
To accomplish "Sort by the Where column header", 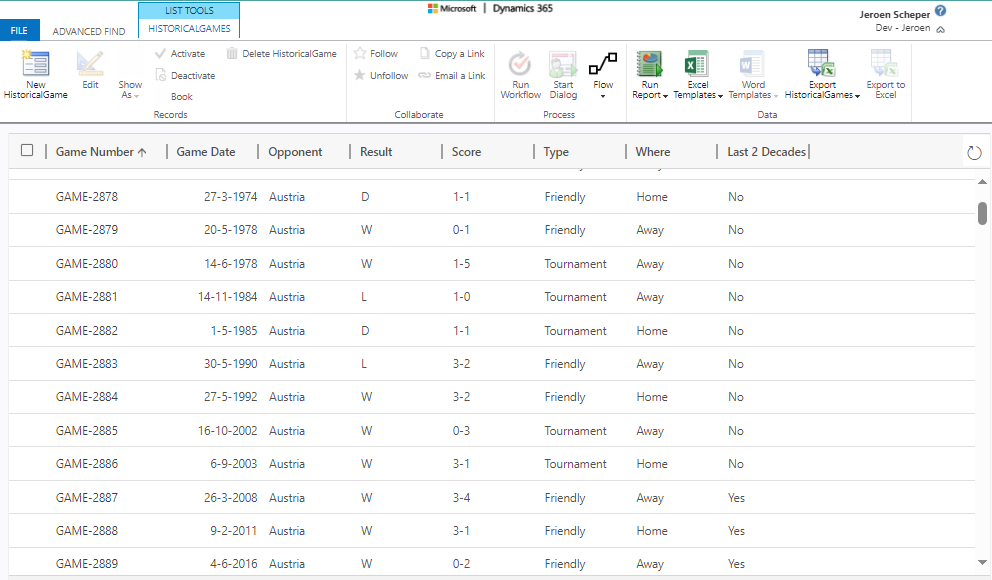I will click(x=653, y=152).
